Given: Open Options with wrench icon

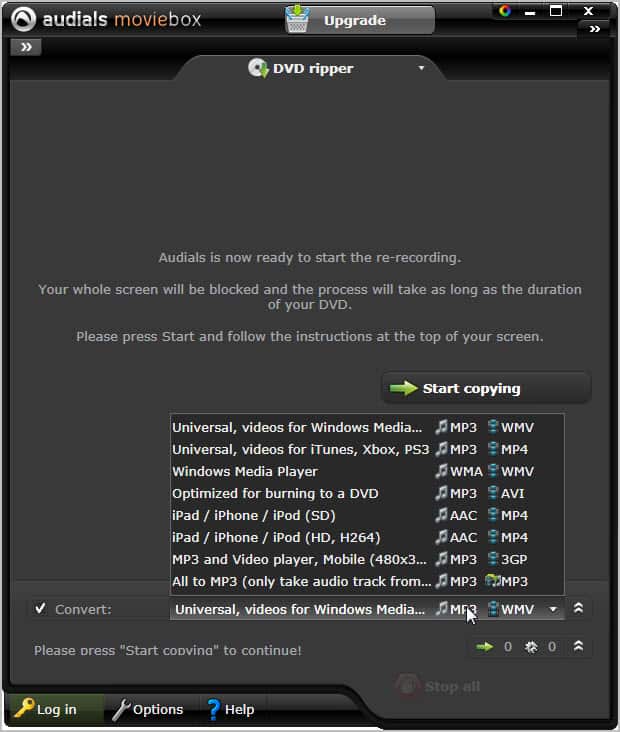Looking at the screenshot, I should point(150,709).
